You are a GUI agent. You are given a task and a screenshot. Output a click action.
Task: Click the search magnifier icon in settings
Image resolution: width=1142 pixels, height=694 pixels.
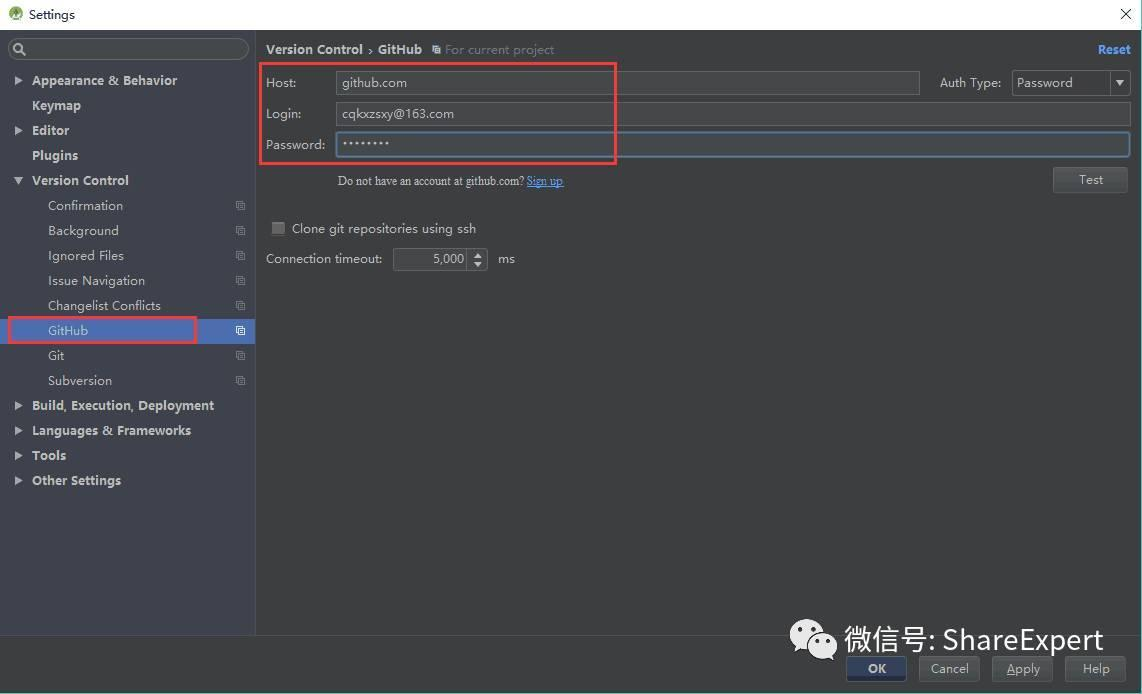20,49
